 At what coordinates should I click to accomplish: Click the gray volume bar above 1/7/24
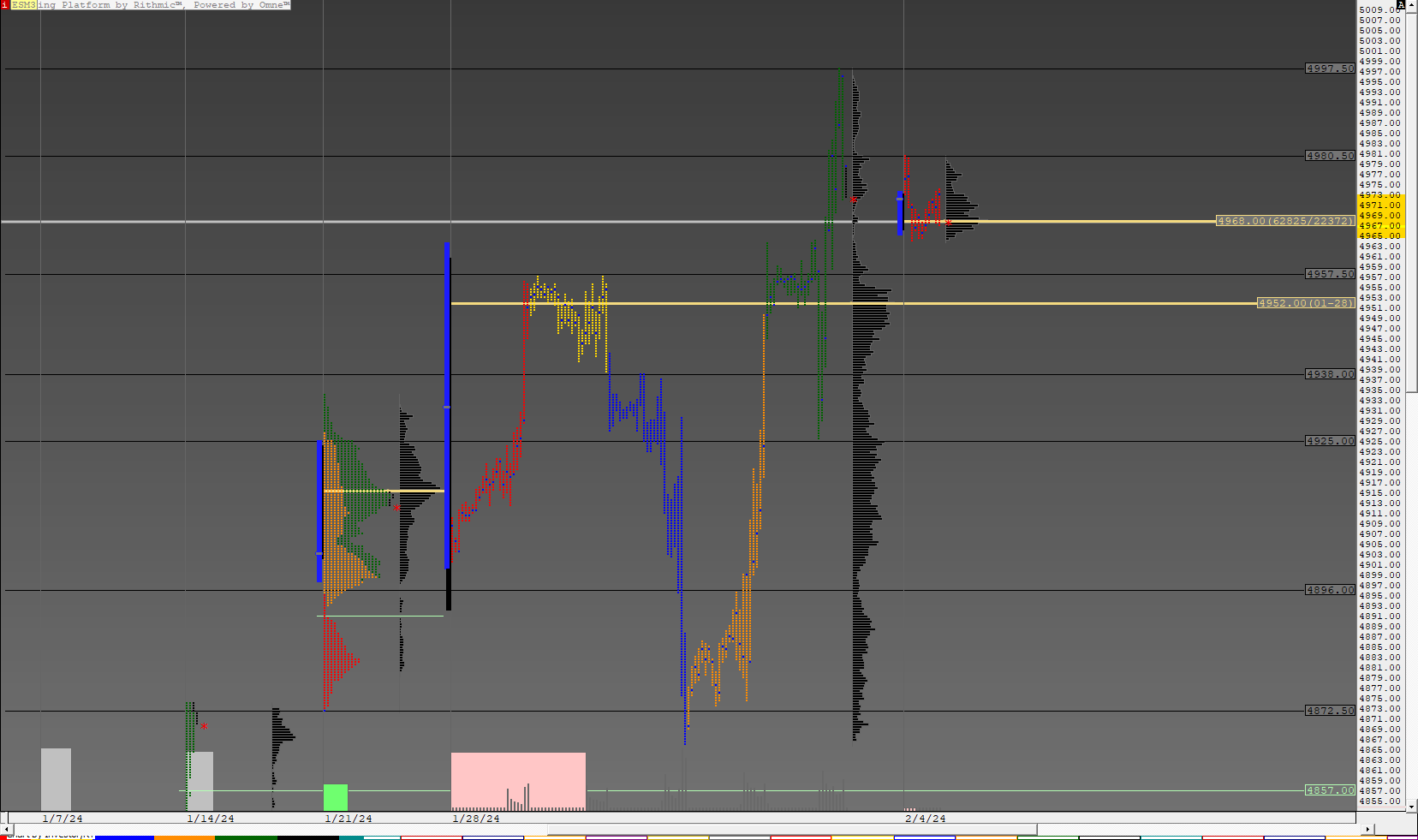point(56,779)
